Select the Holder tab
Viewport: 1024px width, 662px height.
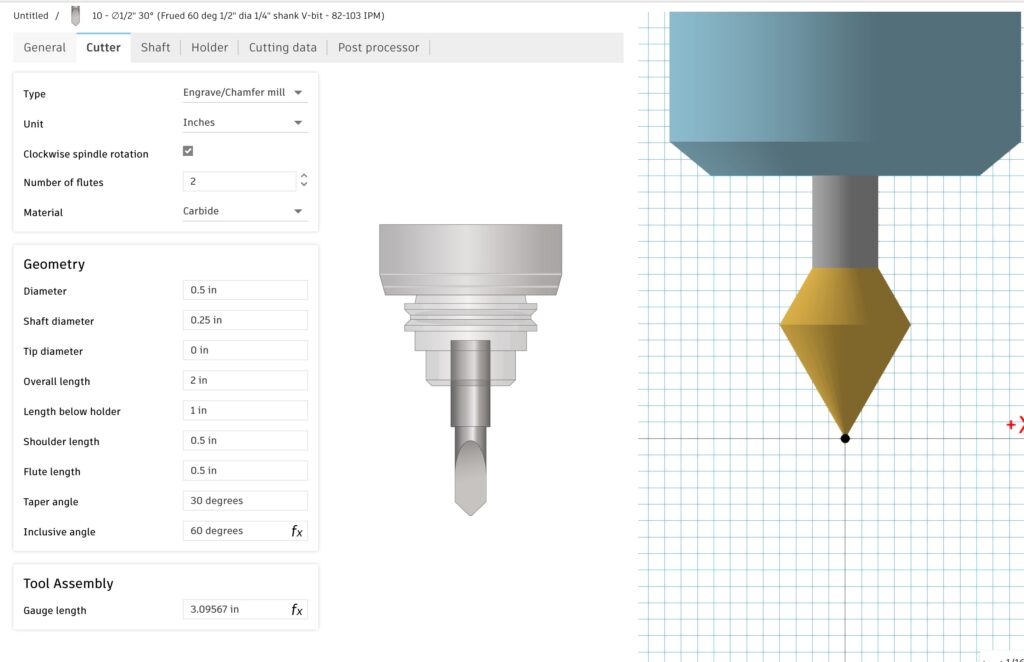click(210, 48)
